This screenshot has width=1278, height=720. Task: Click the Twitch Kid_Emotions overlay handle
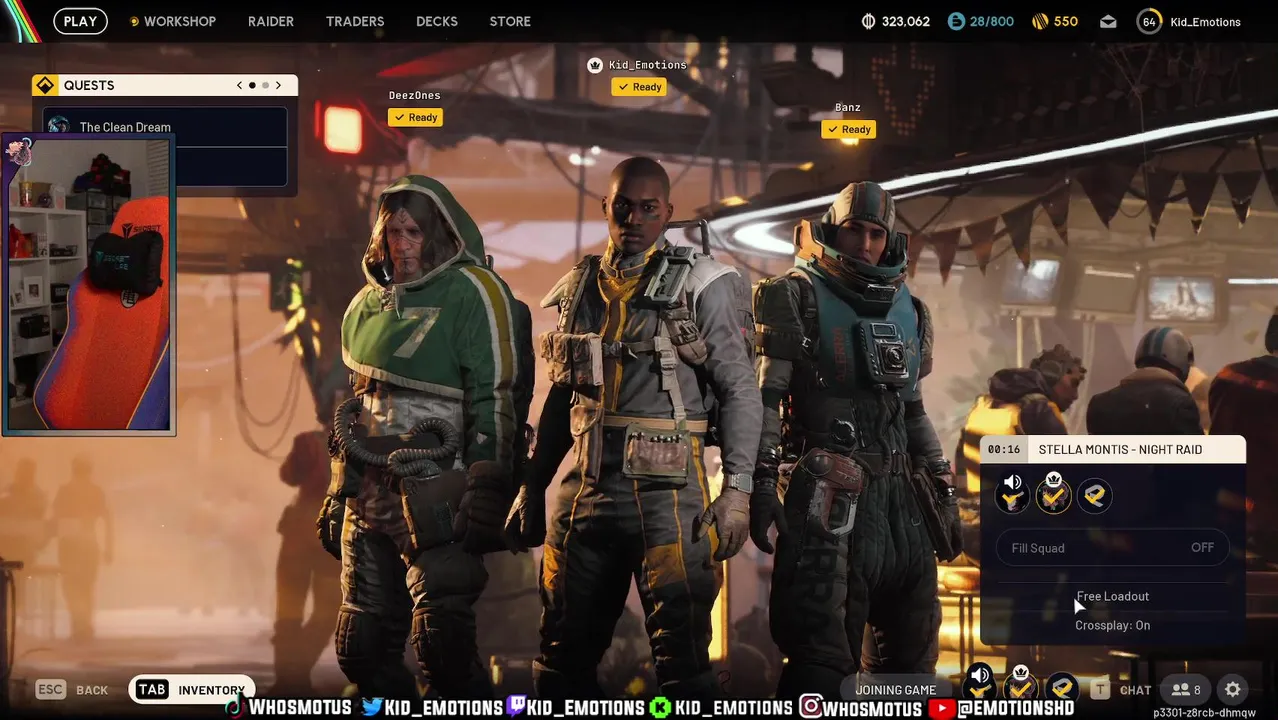coord(575,708)
